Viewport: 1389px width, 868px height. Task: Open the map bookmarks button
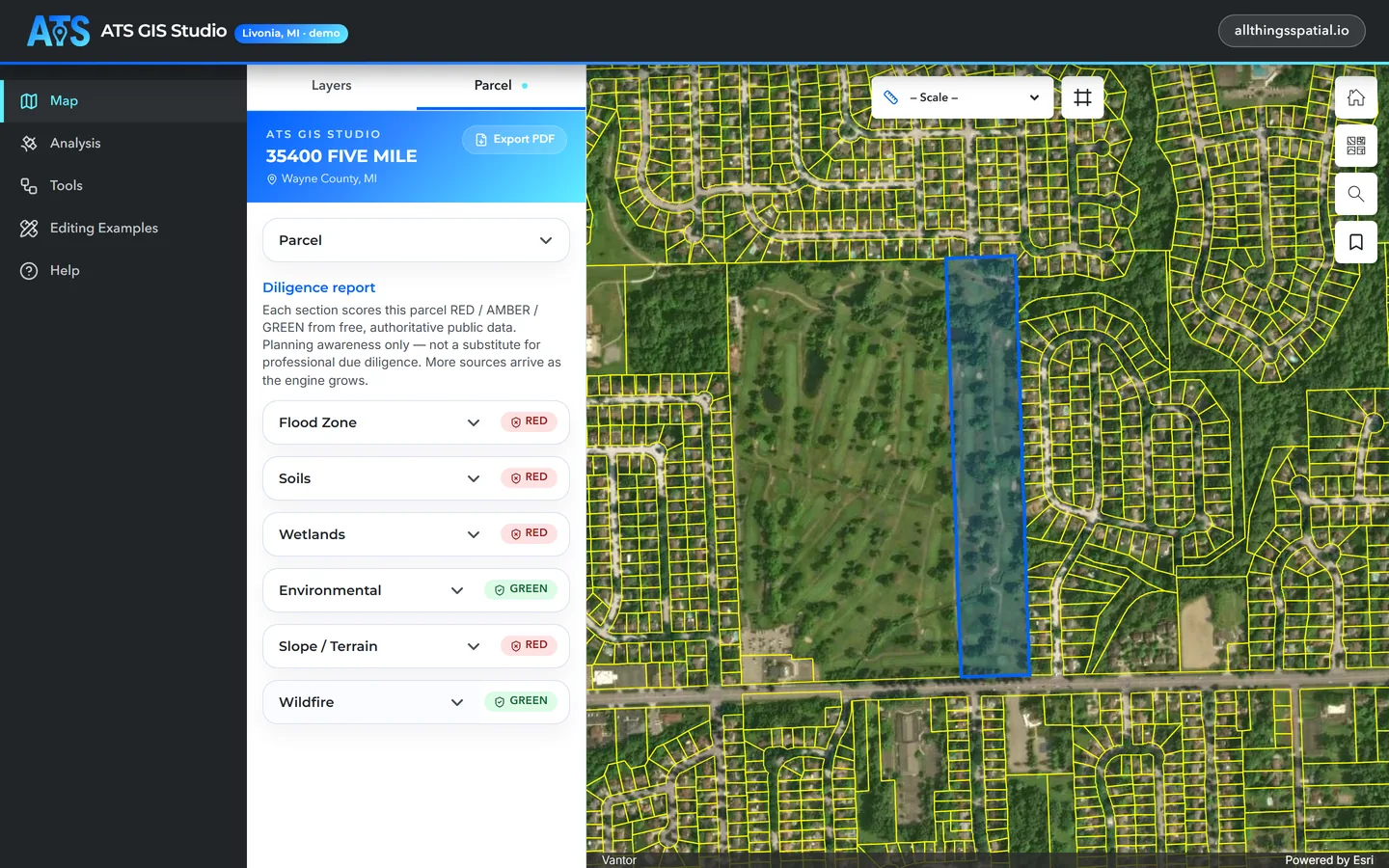click(x=1356, y=242)
